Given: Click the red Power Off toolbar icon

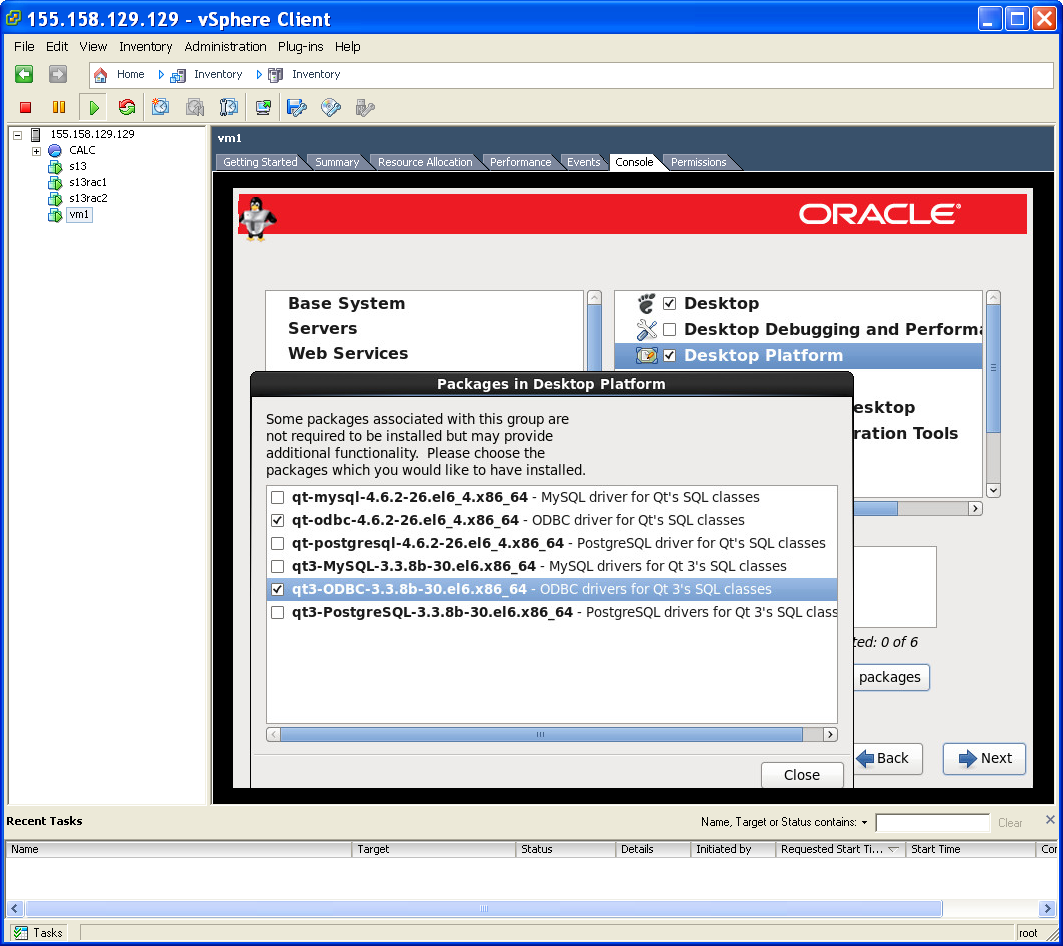Looking at the screenshot, I should [26, 107].
